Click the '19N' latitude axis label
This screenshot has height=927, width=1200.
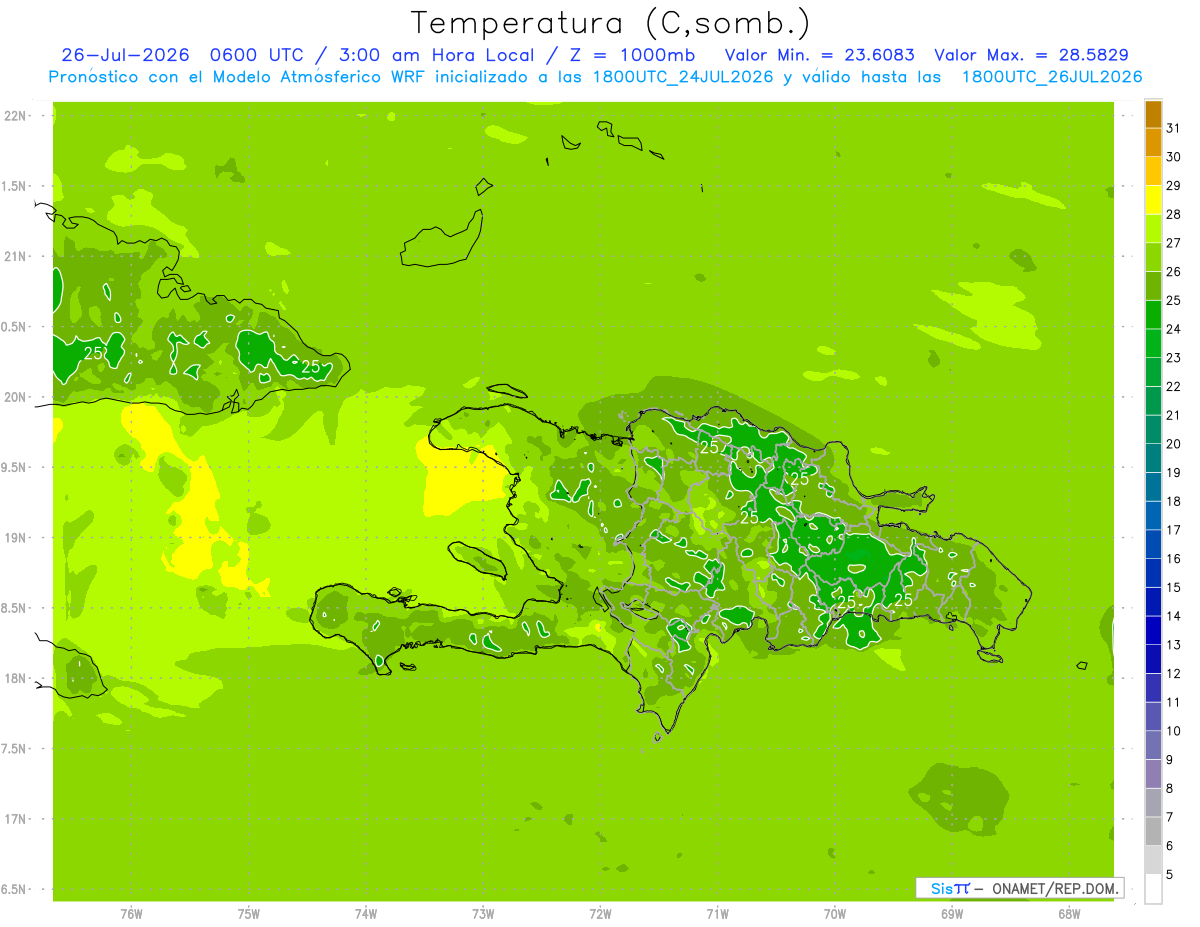[15, 538]
